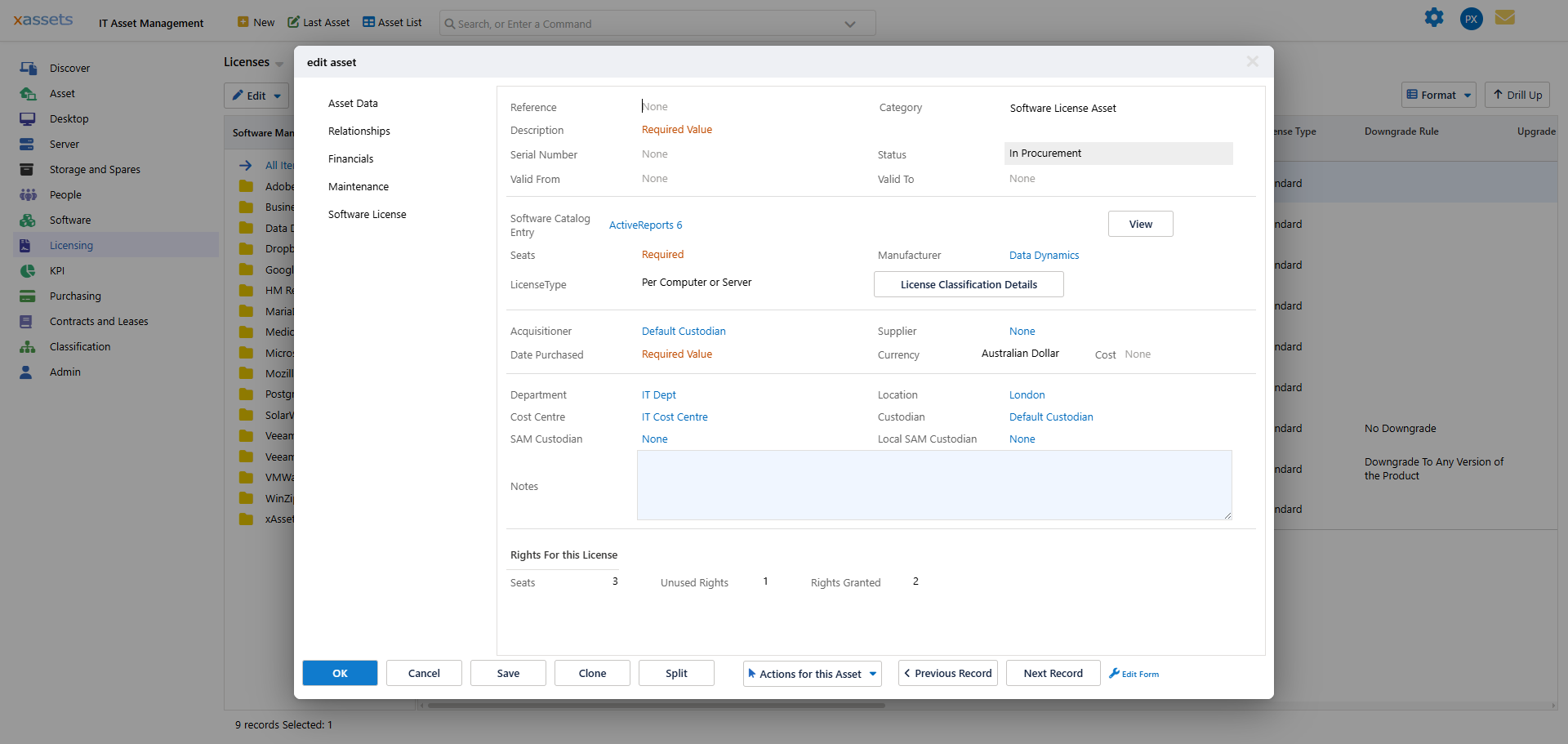Click inside the Notes text area

point(933,485)
